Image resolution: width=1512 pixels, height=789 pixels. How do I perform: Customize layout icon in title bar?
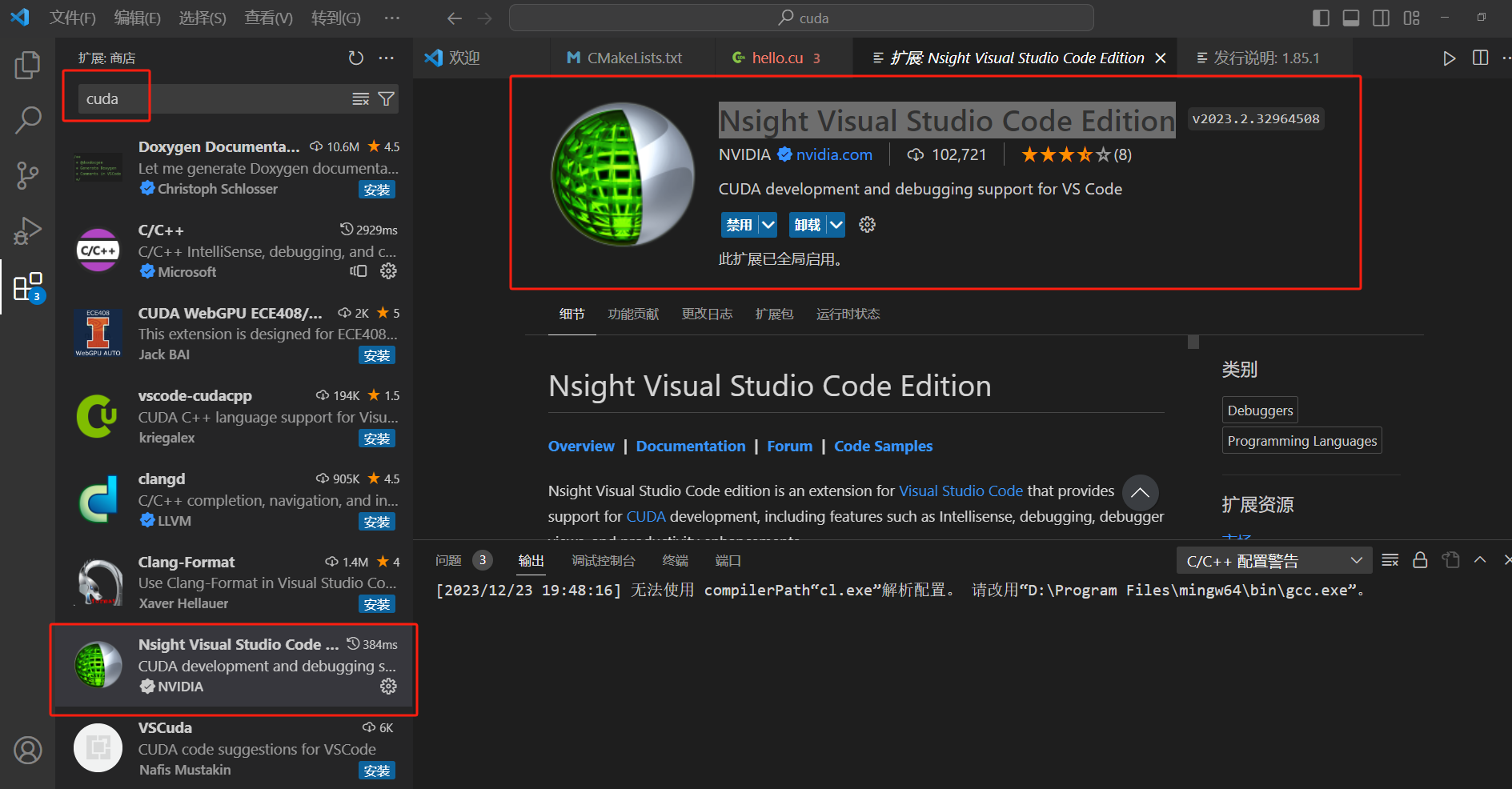click(1411, 18)
